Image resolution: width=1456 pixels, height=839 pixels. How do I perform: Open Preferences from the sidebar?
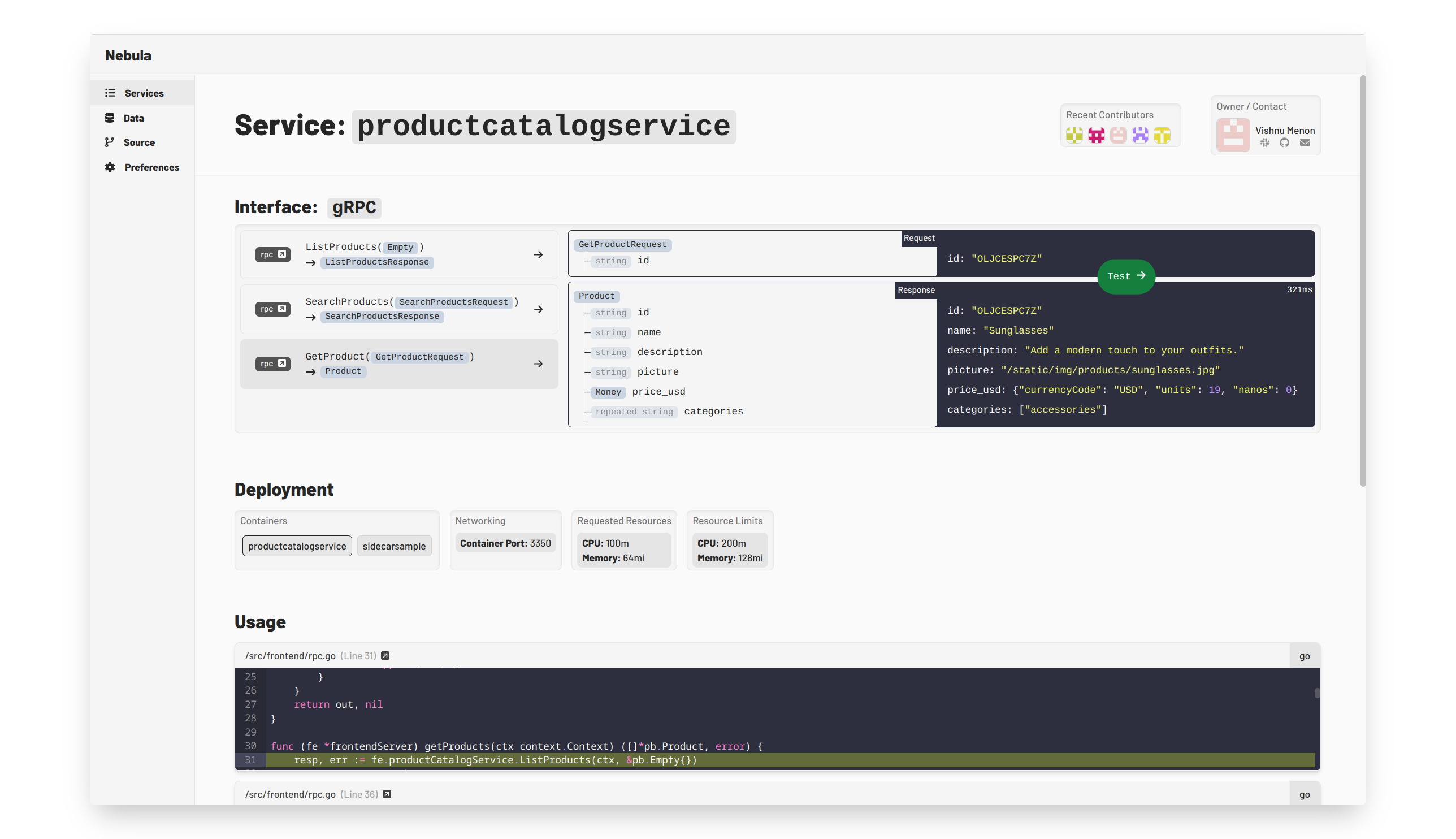(x=151, y=167)
